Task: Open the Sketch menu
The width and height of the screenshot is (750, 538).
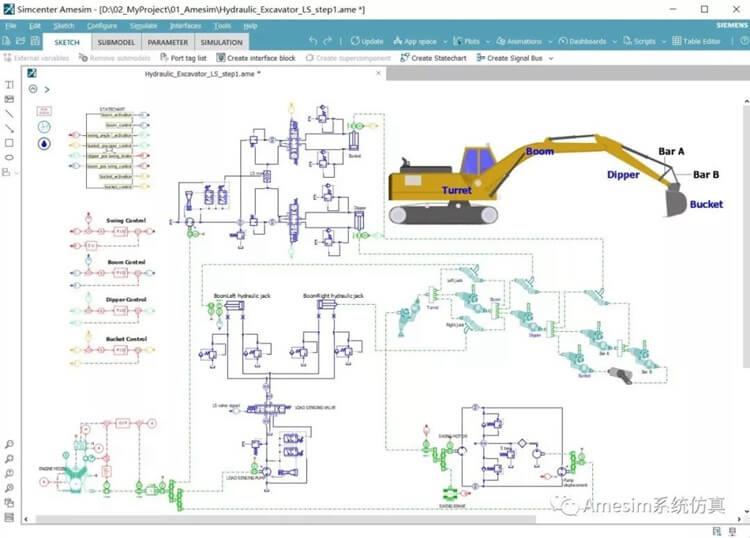Action: coord(64,26)
